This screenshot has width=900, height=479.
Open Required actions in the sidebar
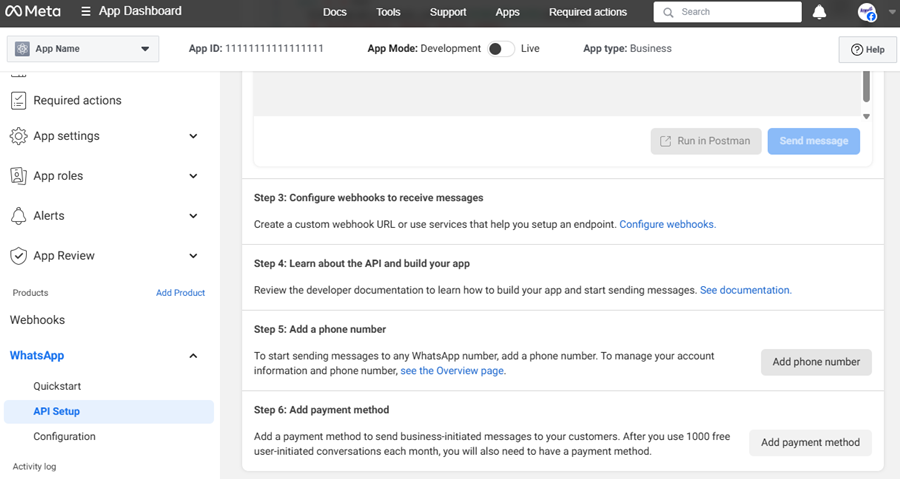pyautogui.click(x=77, y=100)
